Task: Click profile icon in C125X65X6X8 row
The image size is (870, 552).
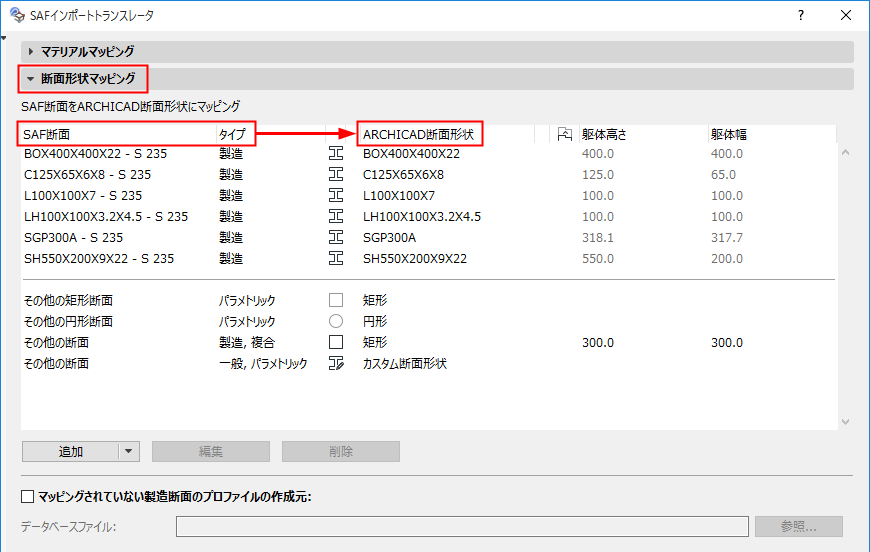Action: click(x=336, y=175)
